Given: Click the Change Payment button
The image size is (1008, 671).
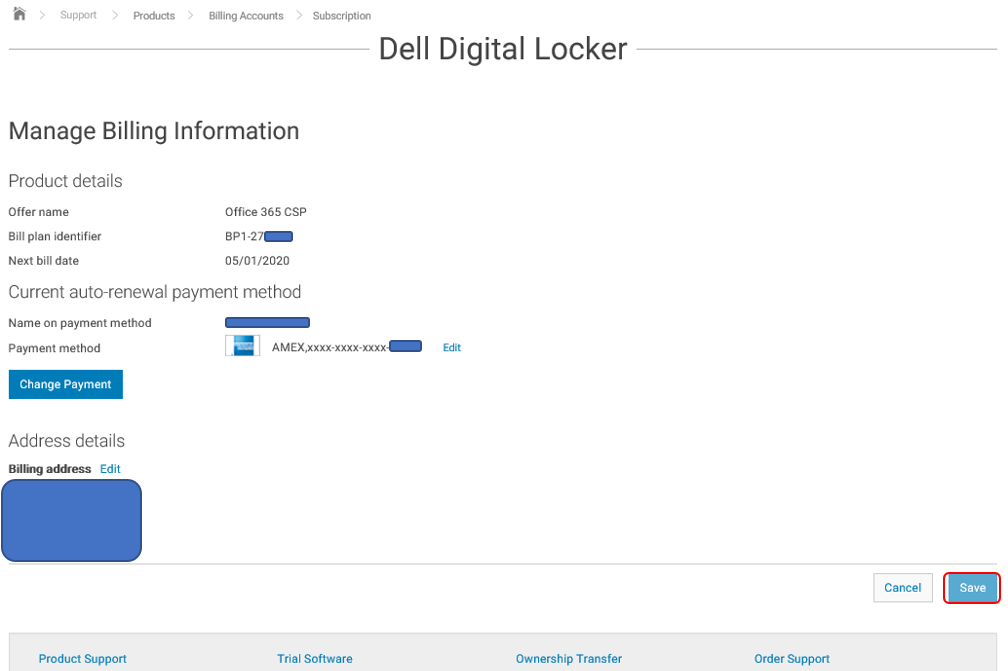Looking at the screenshot, I should pos(65,384).
